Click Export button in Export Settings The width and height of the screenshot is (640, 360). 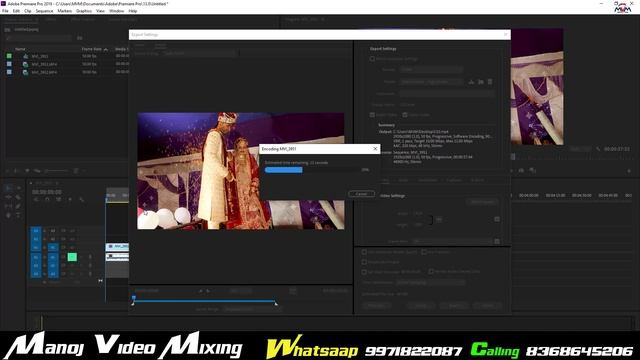click(453, 305)
